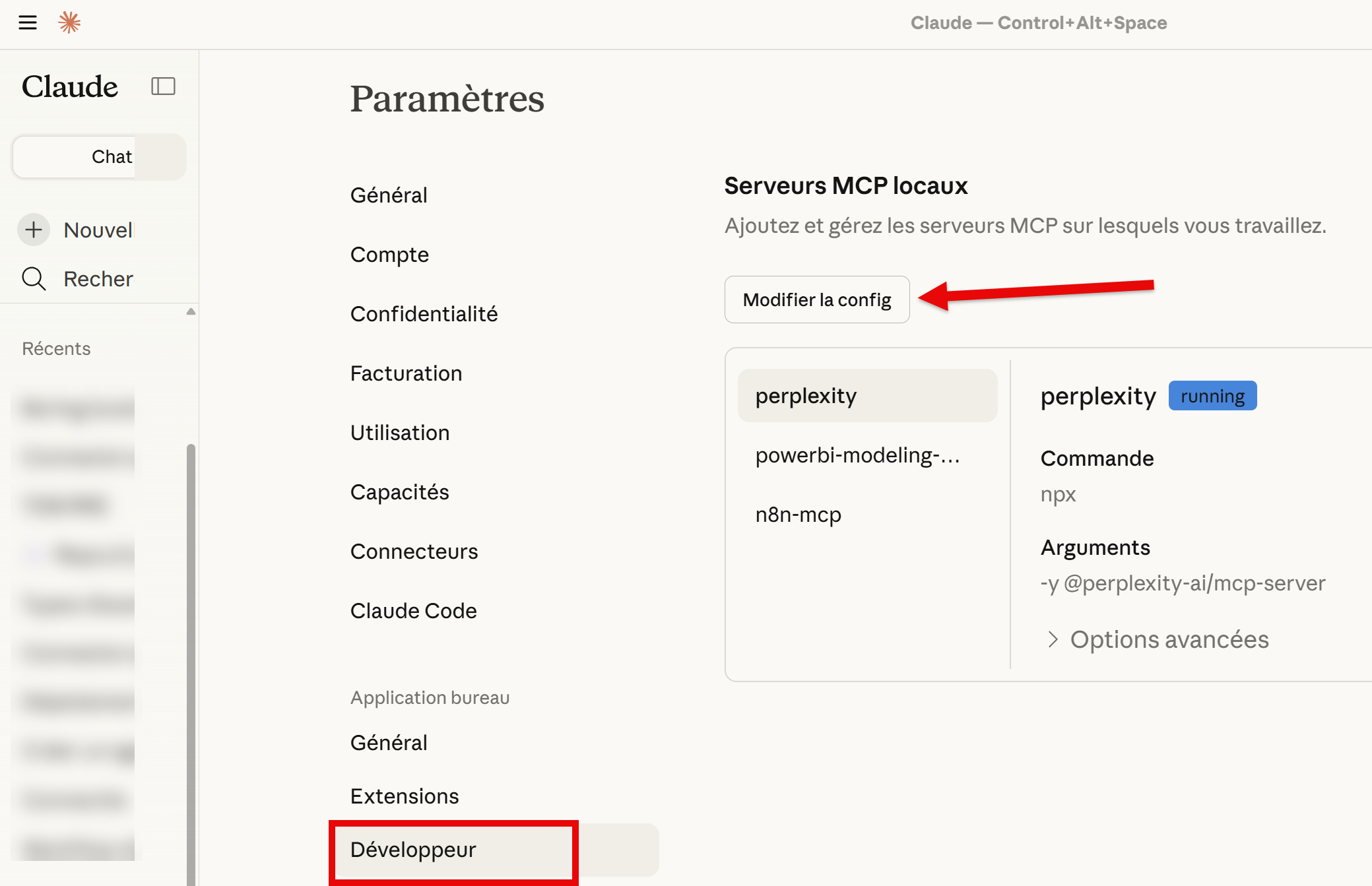Click the Claude starburst logo icon
1372x886 pixels.
(69, 23)
